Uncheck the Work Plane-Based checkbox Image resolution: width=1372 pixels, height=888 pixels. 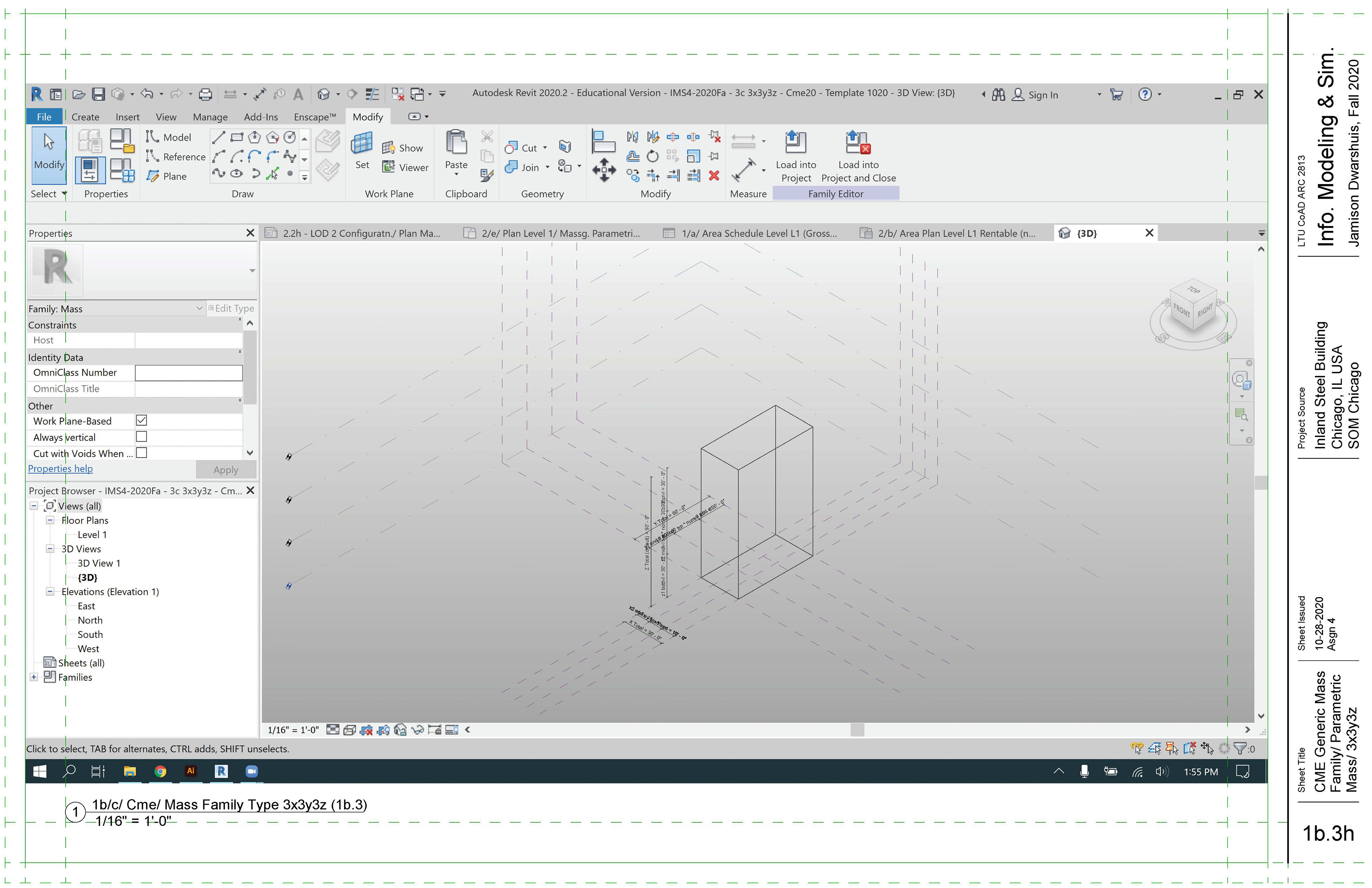tap(141, 420)
